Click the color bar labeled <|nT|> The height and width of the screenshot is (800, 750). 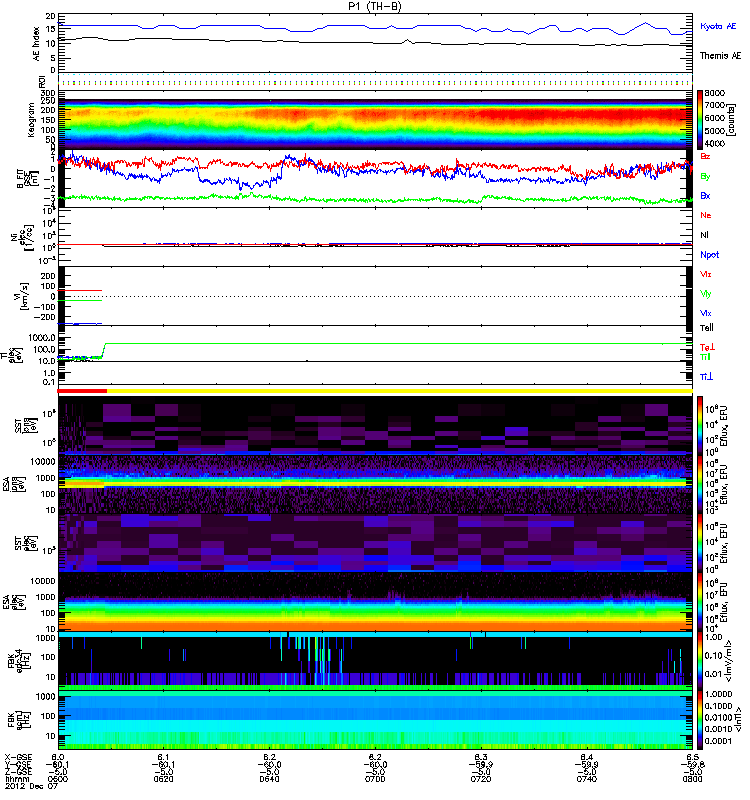pos(699,719)
